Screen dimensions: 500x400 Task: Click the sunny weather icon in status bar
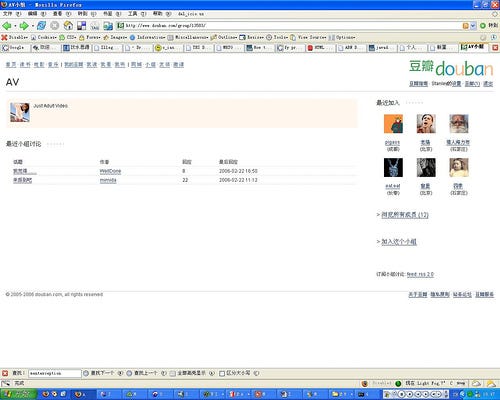[x=491, y=383]
